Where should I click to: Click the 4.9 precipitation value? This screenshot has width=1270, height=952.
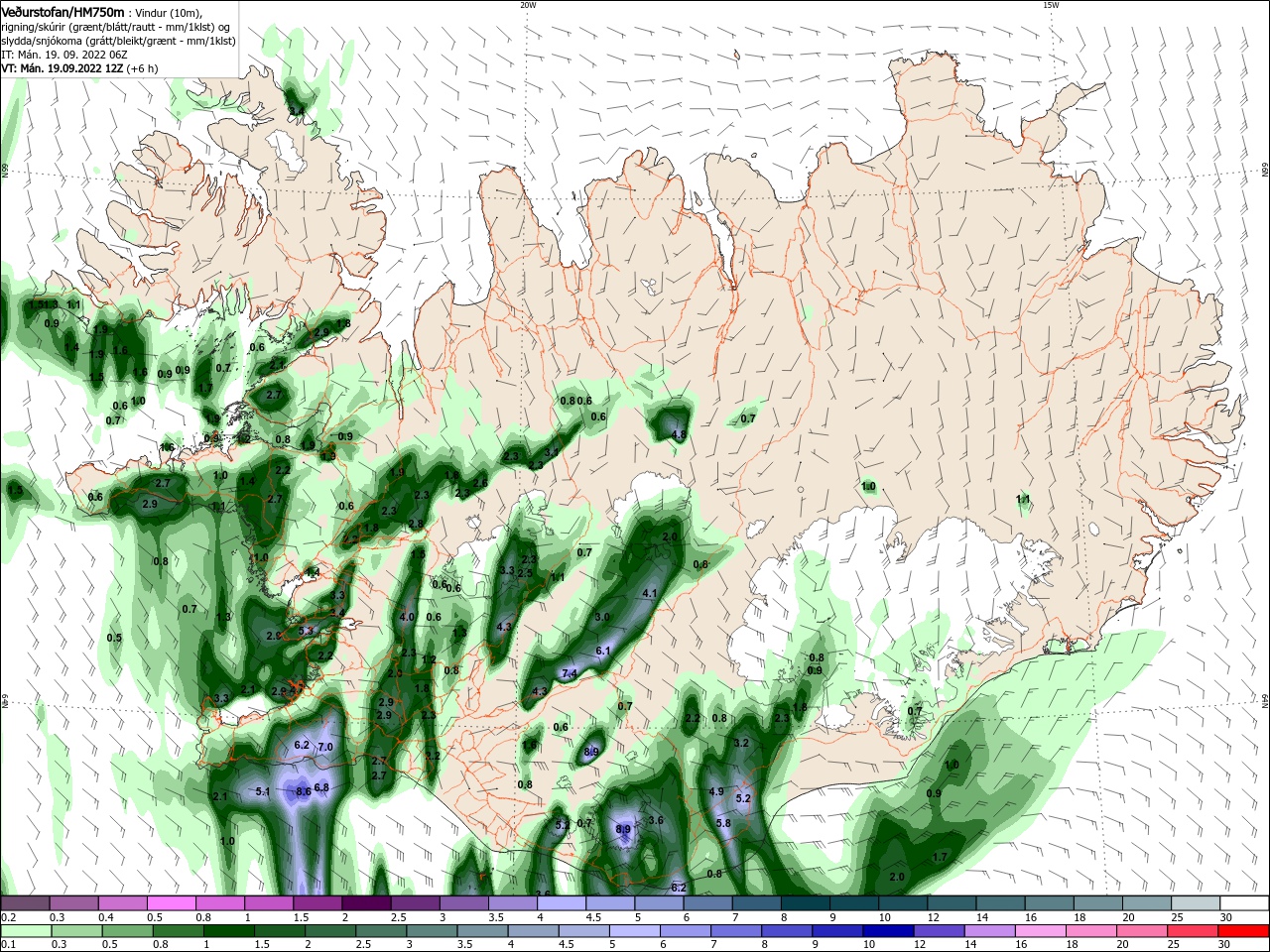[717, 791]
